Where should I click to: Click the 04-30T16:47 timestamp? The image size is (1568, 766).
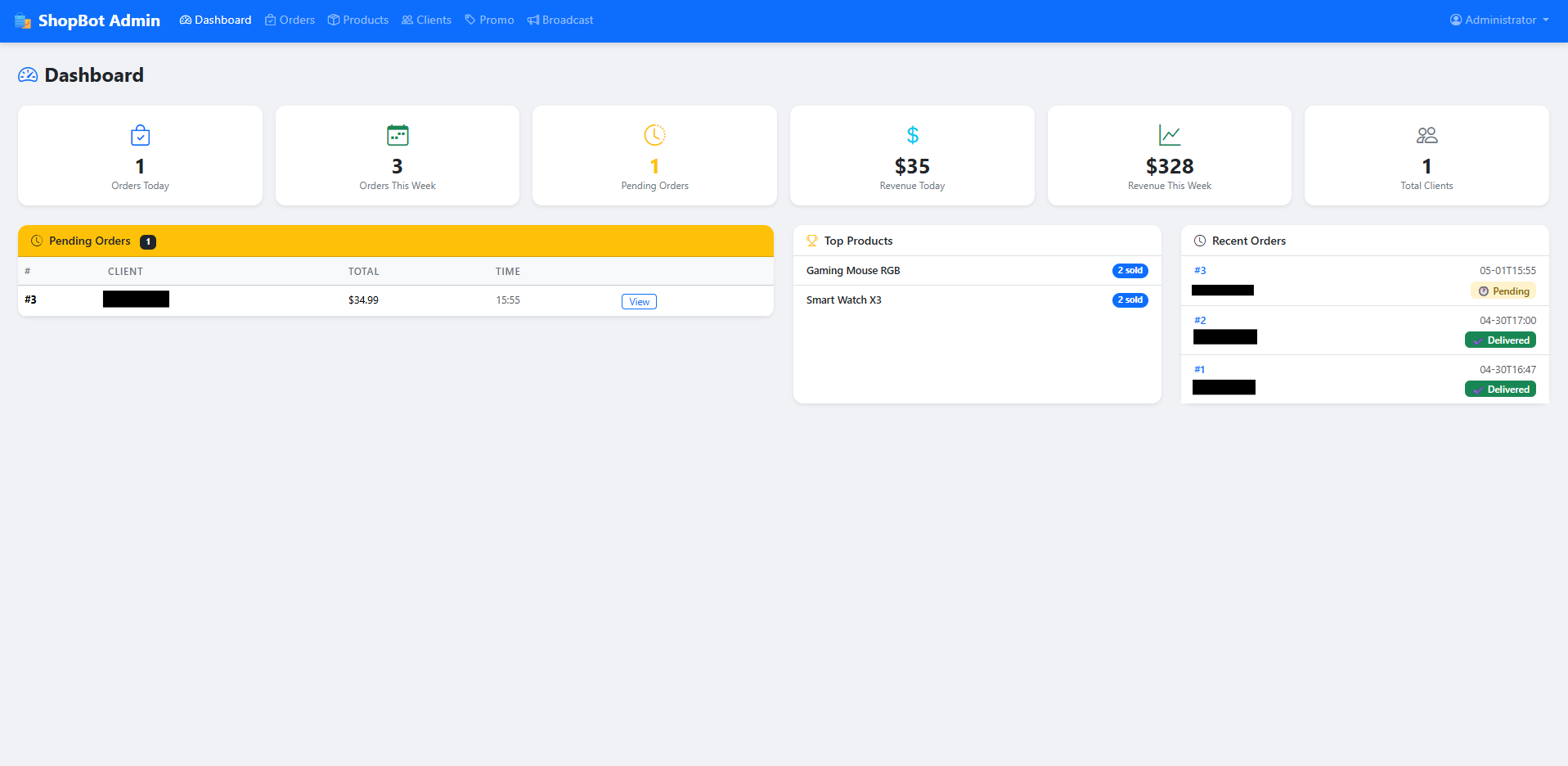[x=1507, y=369]
